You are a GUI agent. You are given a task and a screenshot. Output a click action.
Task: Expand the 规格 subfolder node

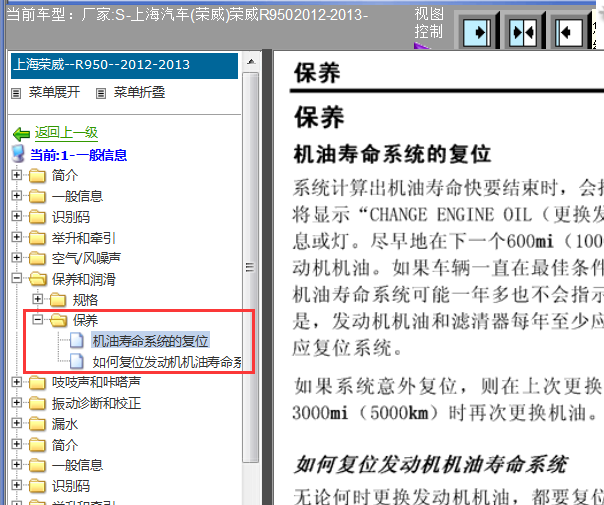tap(37, 299)
